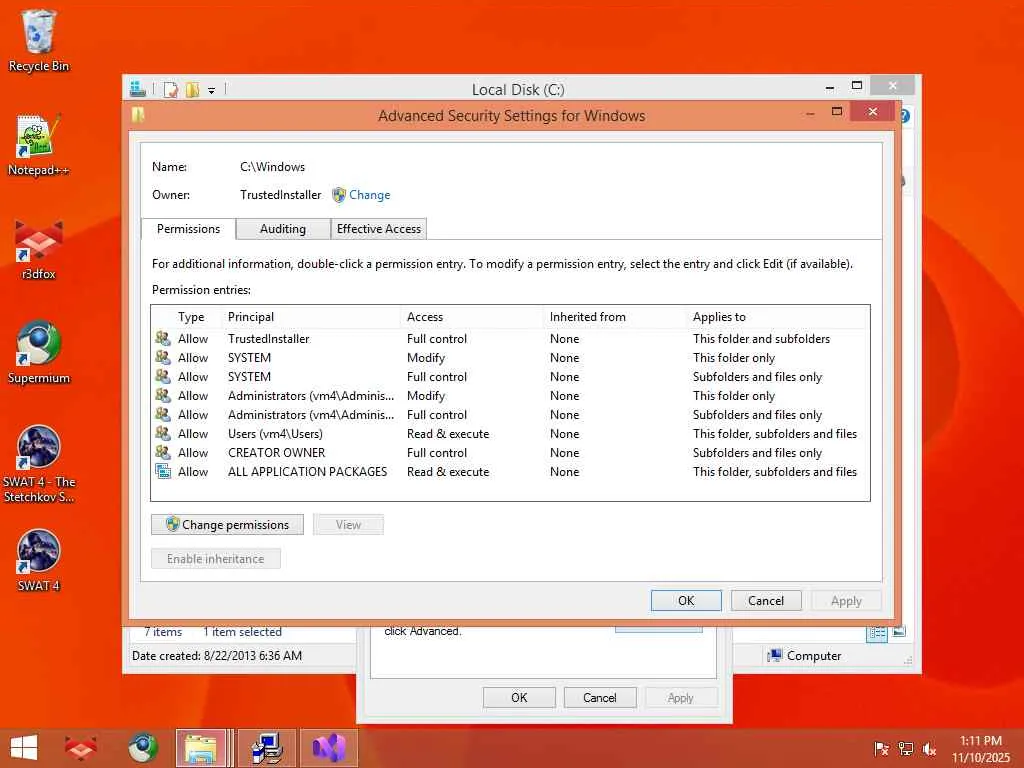
Task: Switch to the Auditing tab
Action: tap(283, 229)
